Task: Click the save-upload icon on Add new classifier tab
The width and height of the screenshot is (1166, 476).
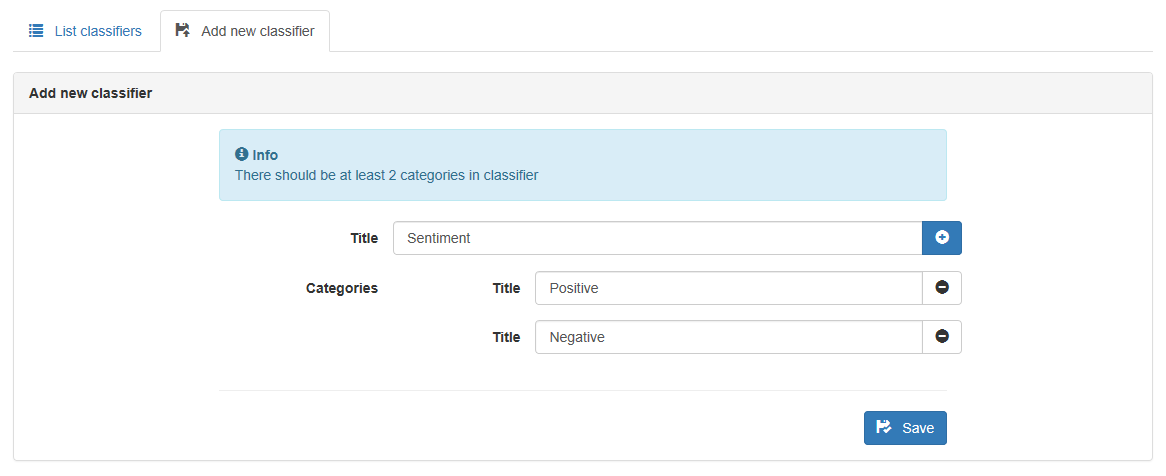Action: pyautogui.click(x=182, y=30)
